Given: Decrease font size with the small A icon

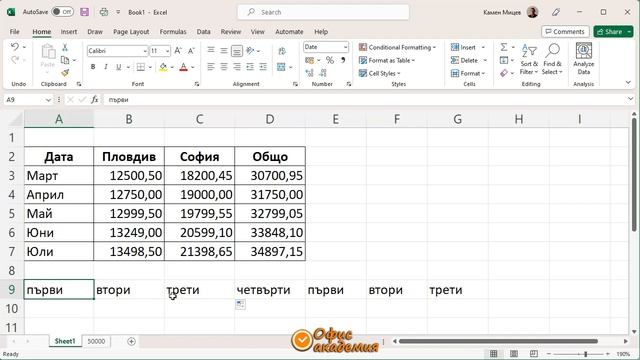Looking at the screenshot, I should 191,51.
